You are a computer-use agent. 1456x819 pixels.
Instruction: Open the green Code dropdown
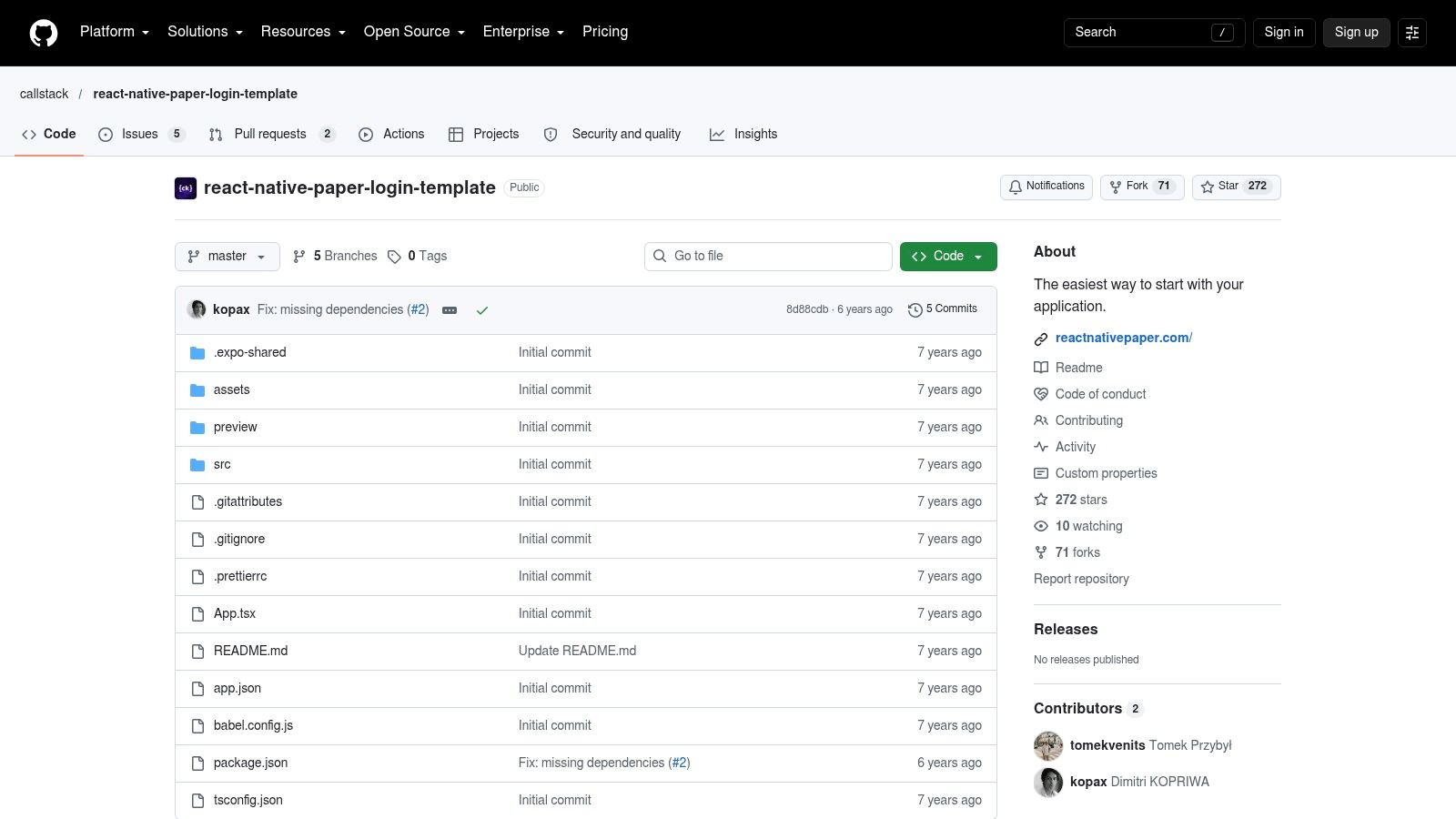(x=948, y=257)
